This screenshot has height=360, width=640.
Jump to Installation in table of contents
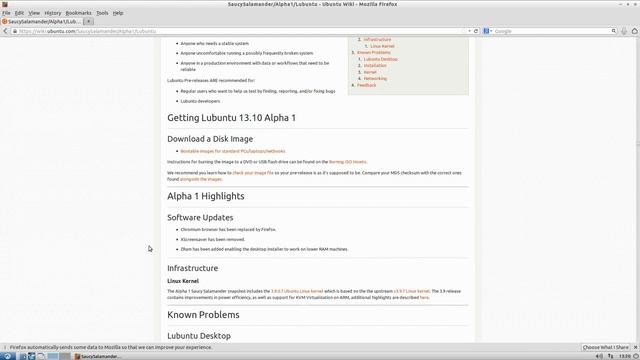[375, 66]
